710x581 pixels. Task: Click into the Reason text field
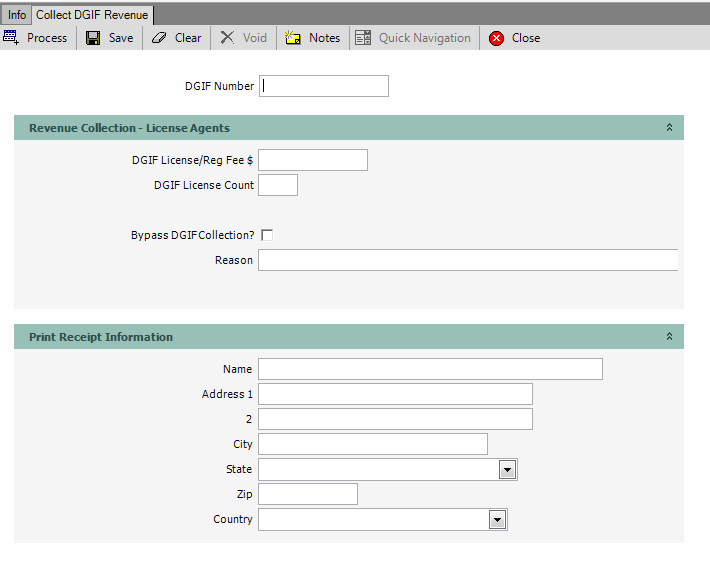click(467, 260)
